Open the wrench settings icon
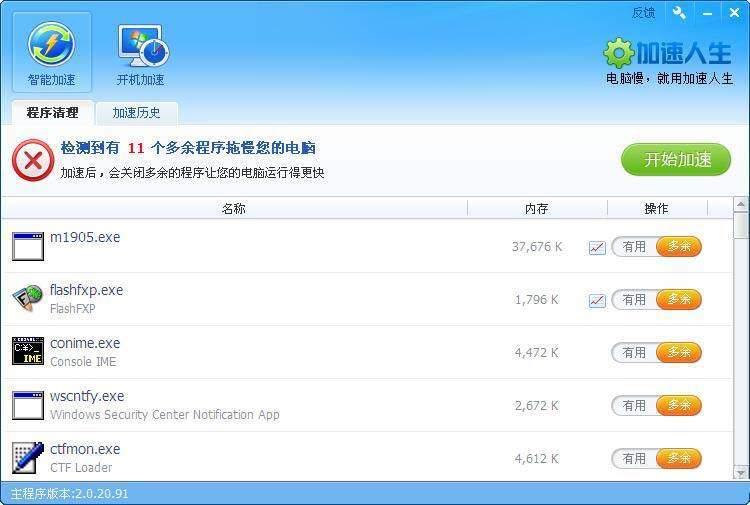750x505 pixels. [x=680, y=13]
